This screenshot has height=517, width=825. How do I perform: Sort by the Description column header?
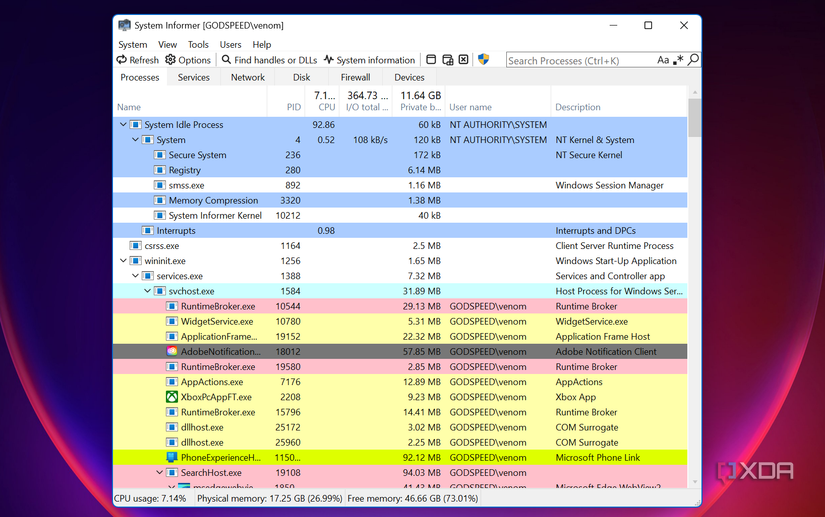click(x=619, y=101)
